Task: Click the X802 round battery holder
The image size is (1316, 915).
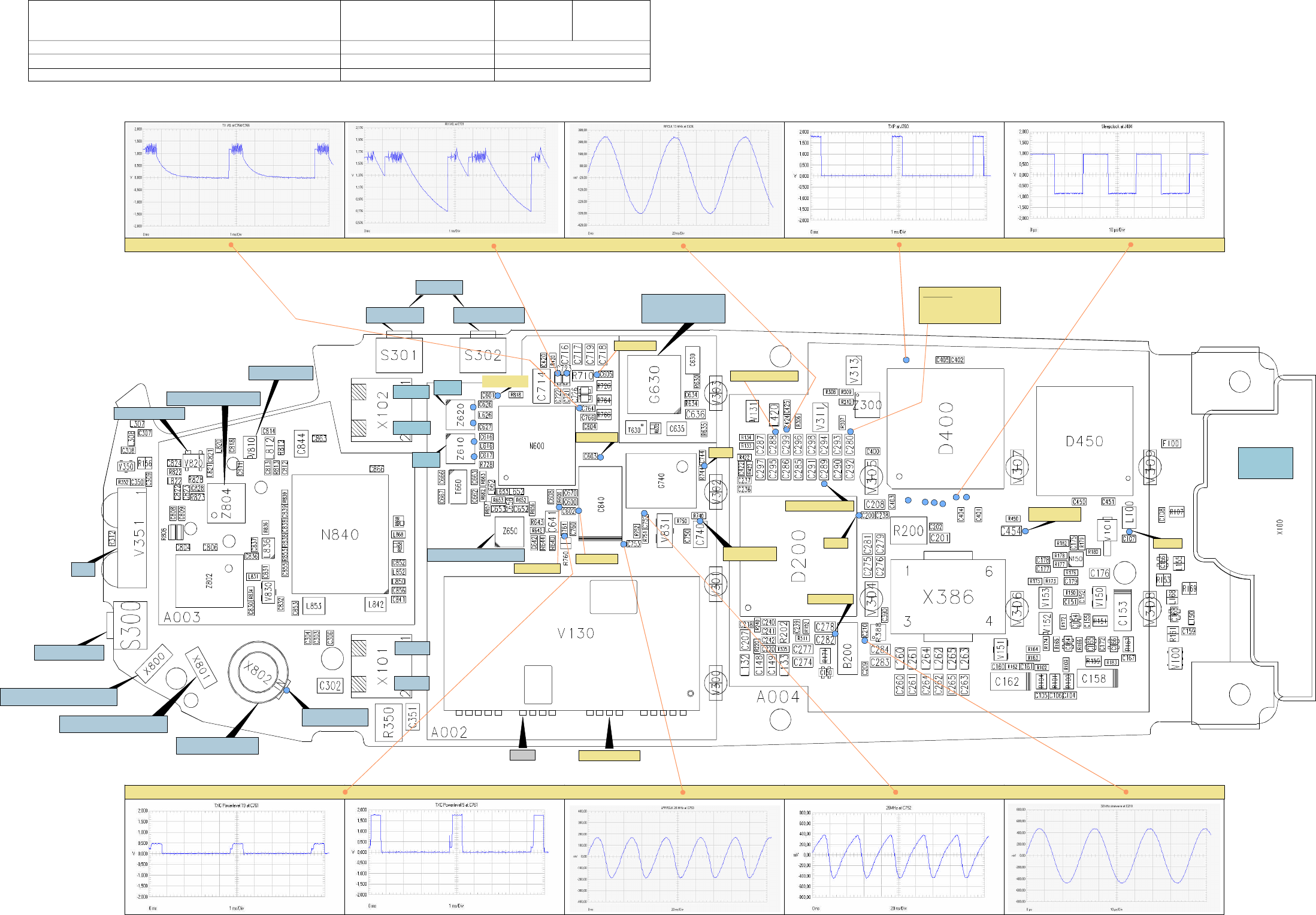Action: coord(258,672)
